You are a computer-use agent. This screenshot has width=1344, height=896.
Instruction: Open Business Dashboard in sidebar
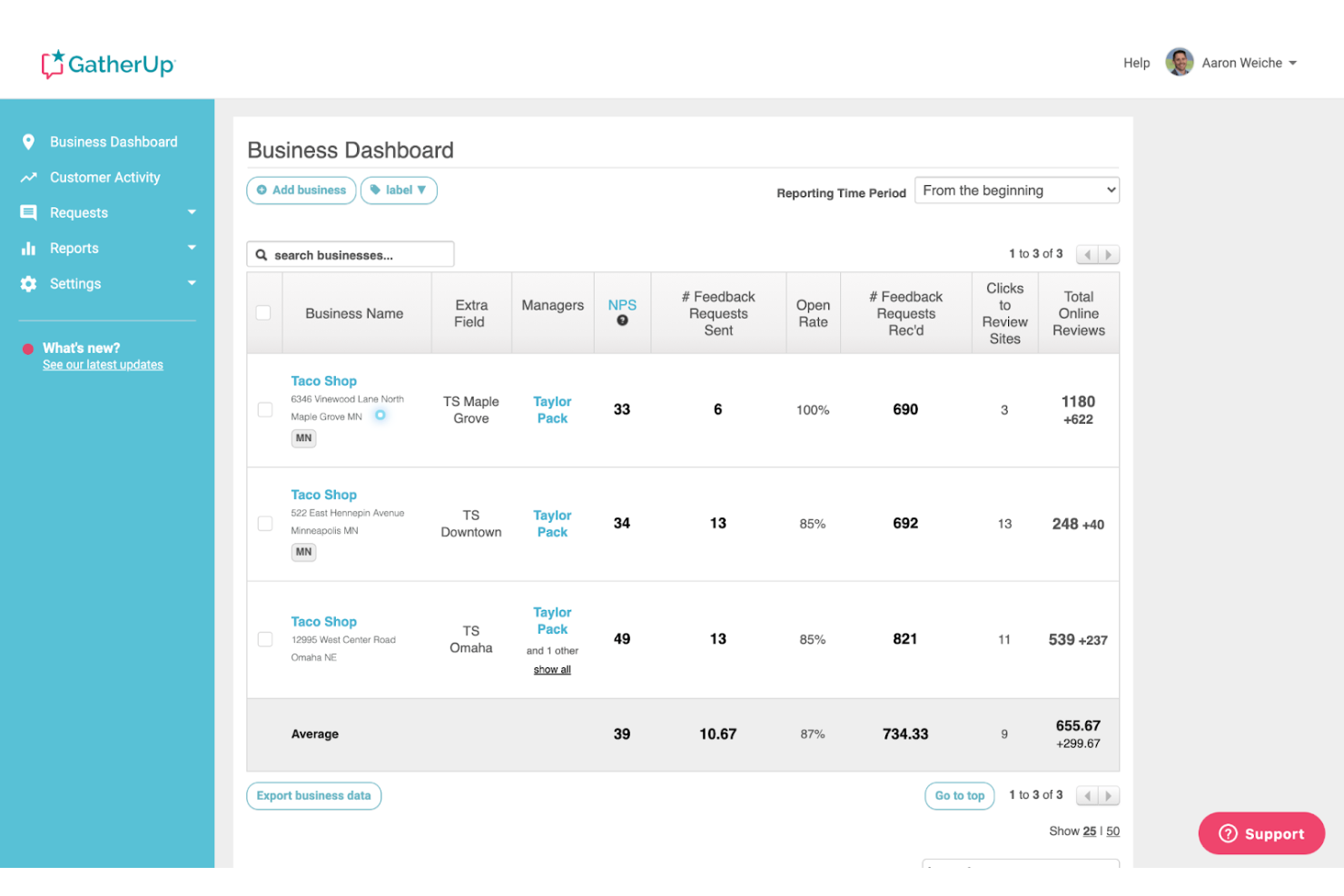[114, 142]
